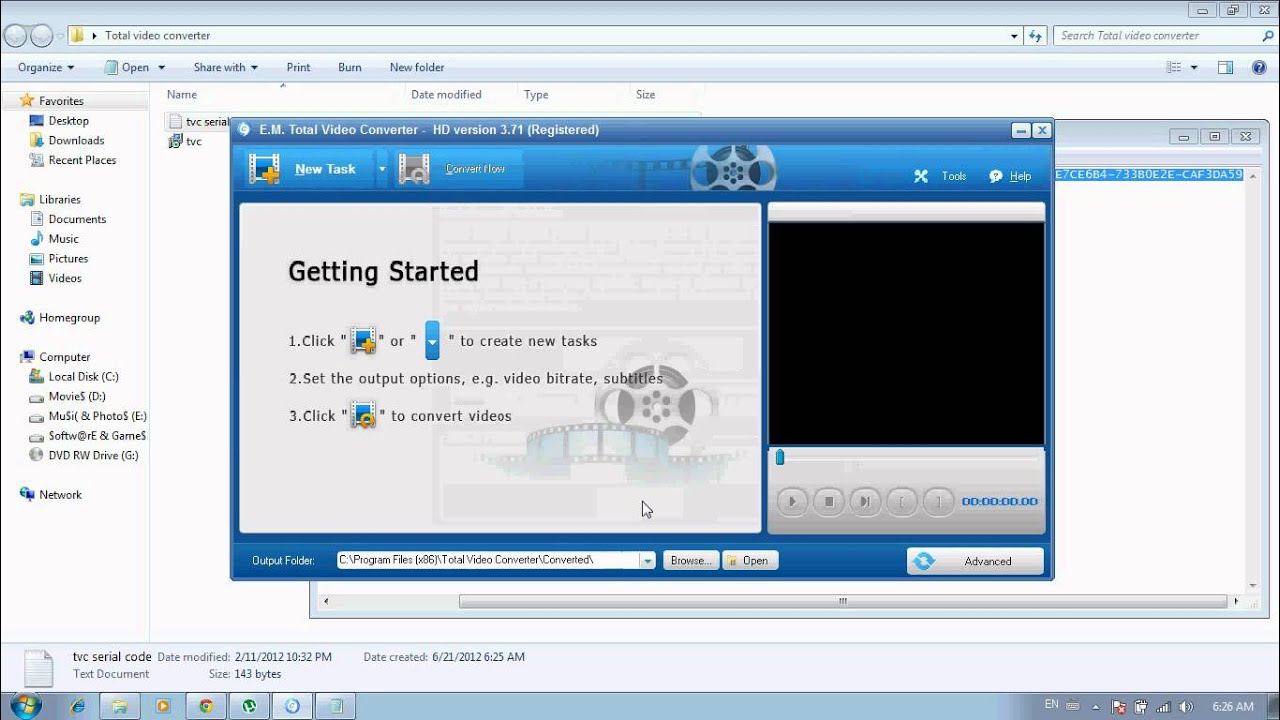Open DVD RW Drive (G:)
The image size is (1280, 720).
[93, 455]
